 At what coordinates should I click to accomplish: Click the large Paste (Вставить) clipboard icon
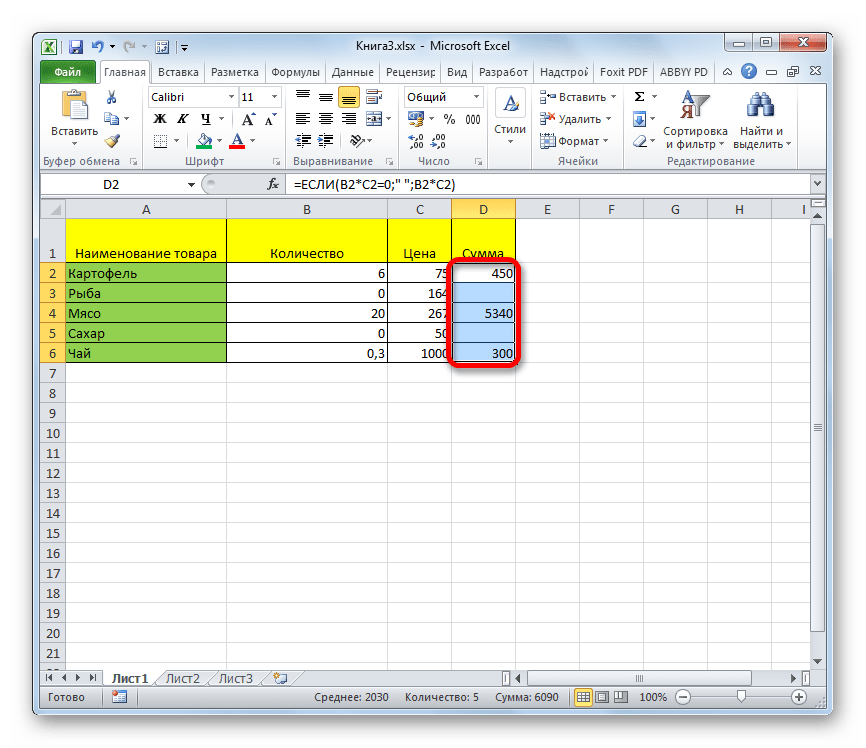pos(75,106)
